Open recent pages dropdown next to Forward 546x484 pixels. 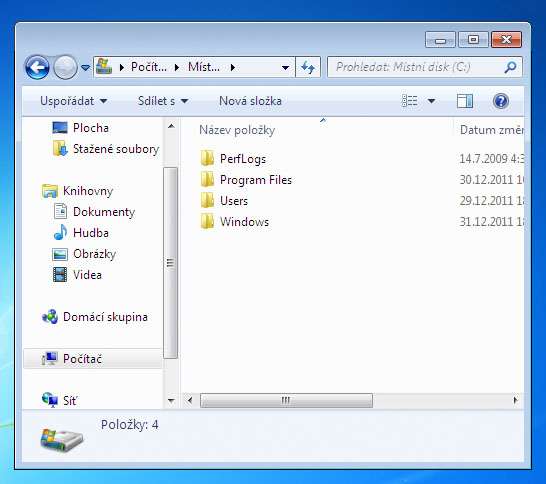point(85,68)
